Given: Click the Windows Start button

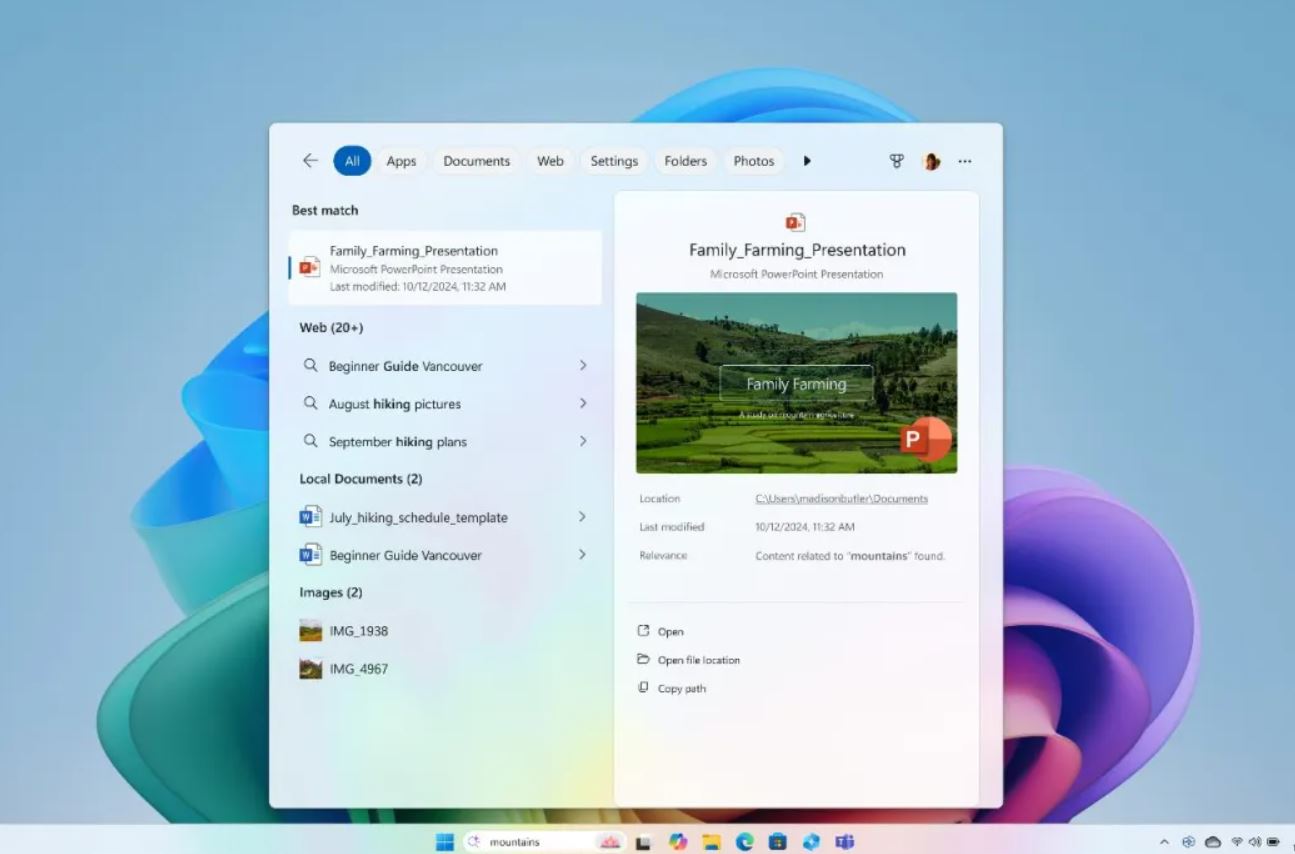Looking at the screenshot, I should [x=445, y=842].
